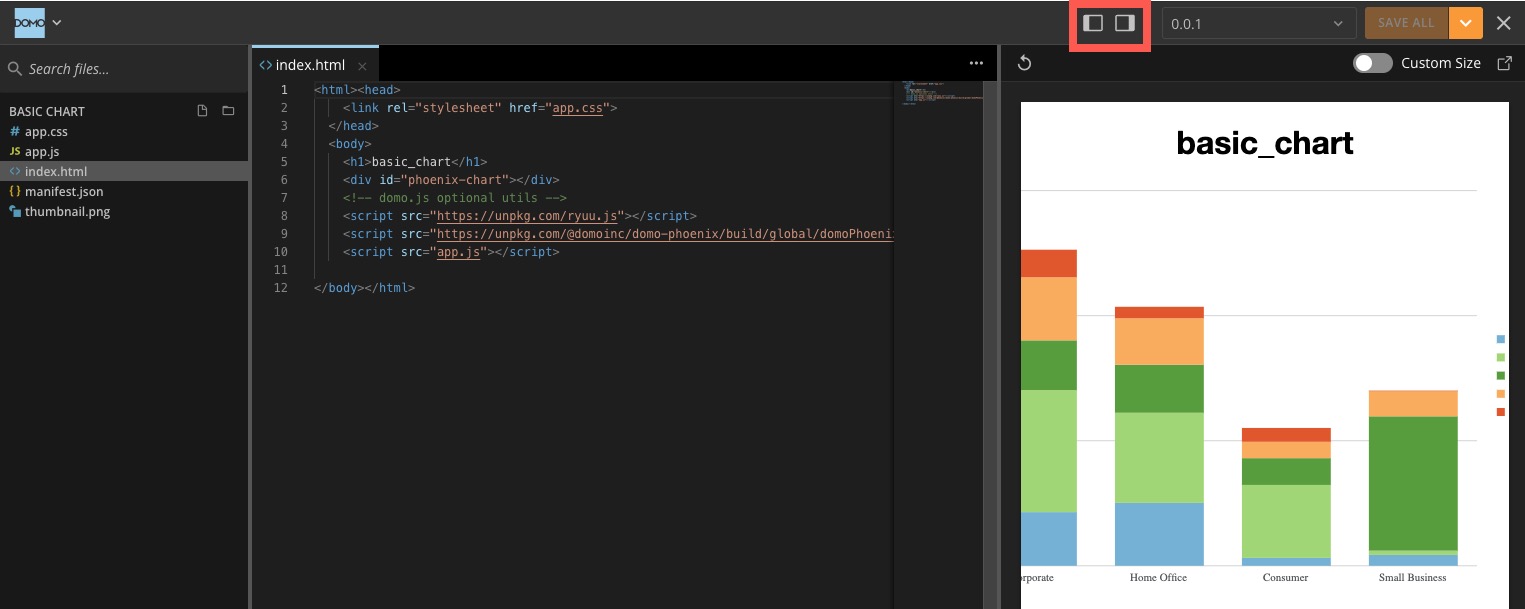Viewport: 1525px width, 609px height.
Task: Open the version 0.0.1 dropdown
Action: [x=1258, y=22]
